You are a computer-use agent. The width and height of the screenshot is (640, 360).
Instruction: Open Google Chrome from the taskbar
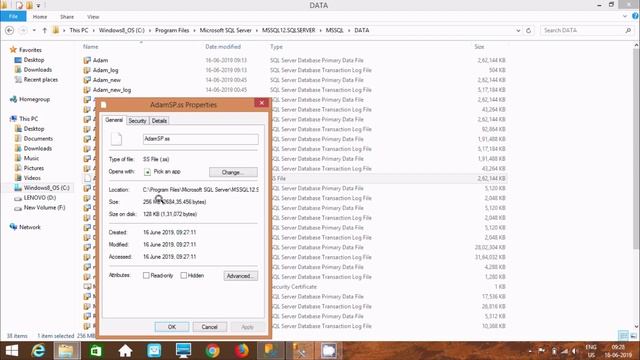(212, 351)
